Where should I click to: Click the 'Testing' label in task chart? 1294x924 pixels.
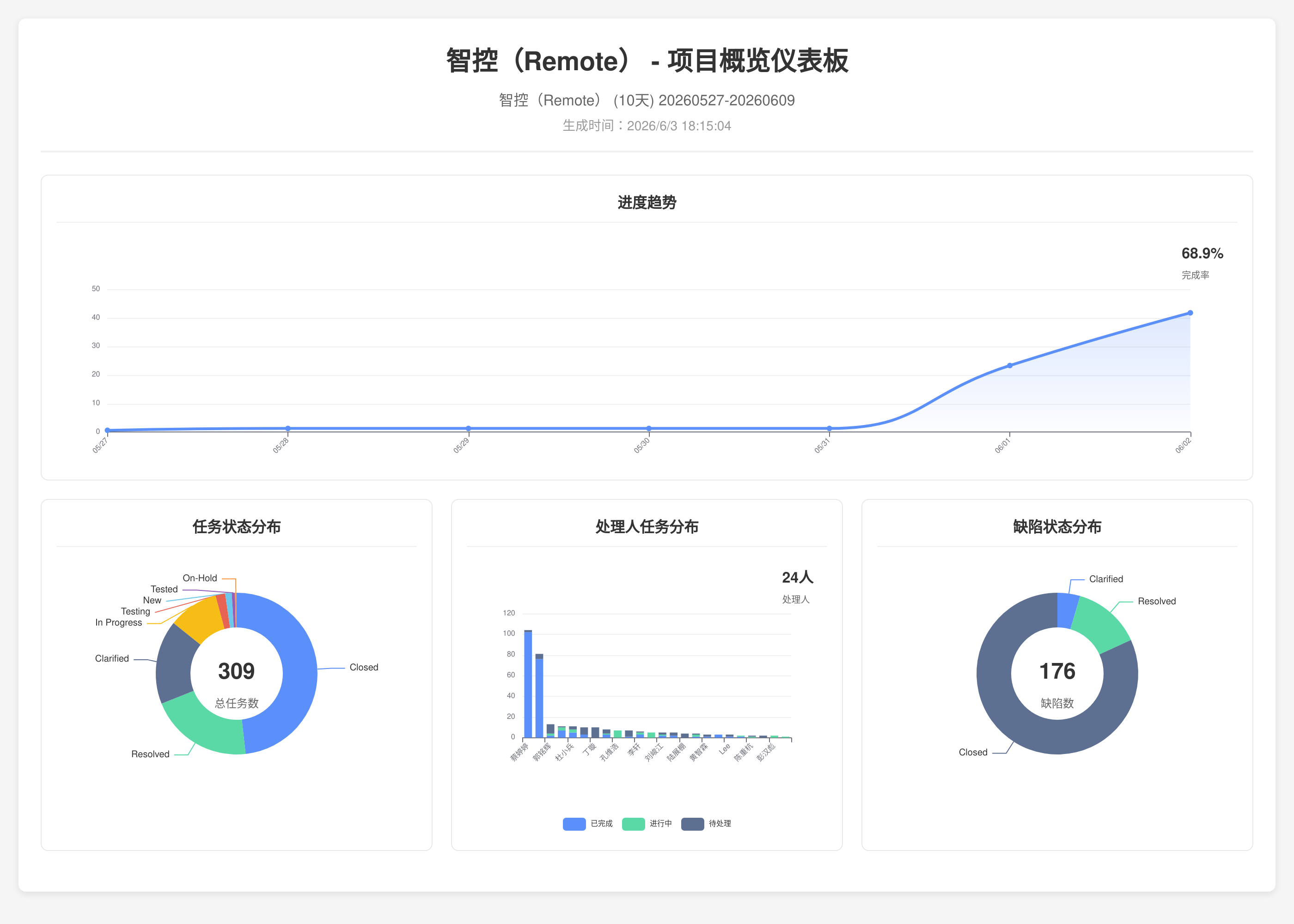click(x=135, y=611)
